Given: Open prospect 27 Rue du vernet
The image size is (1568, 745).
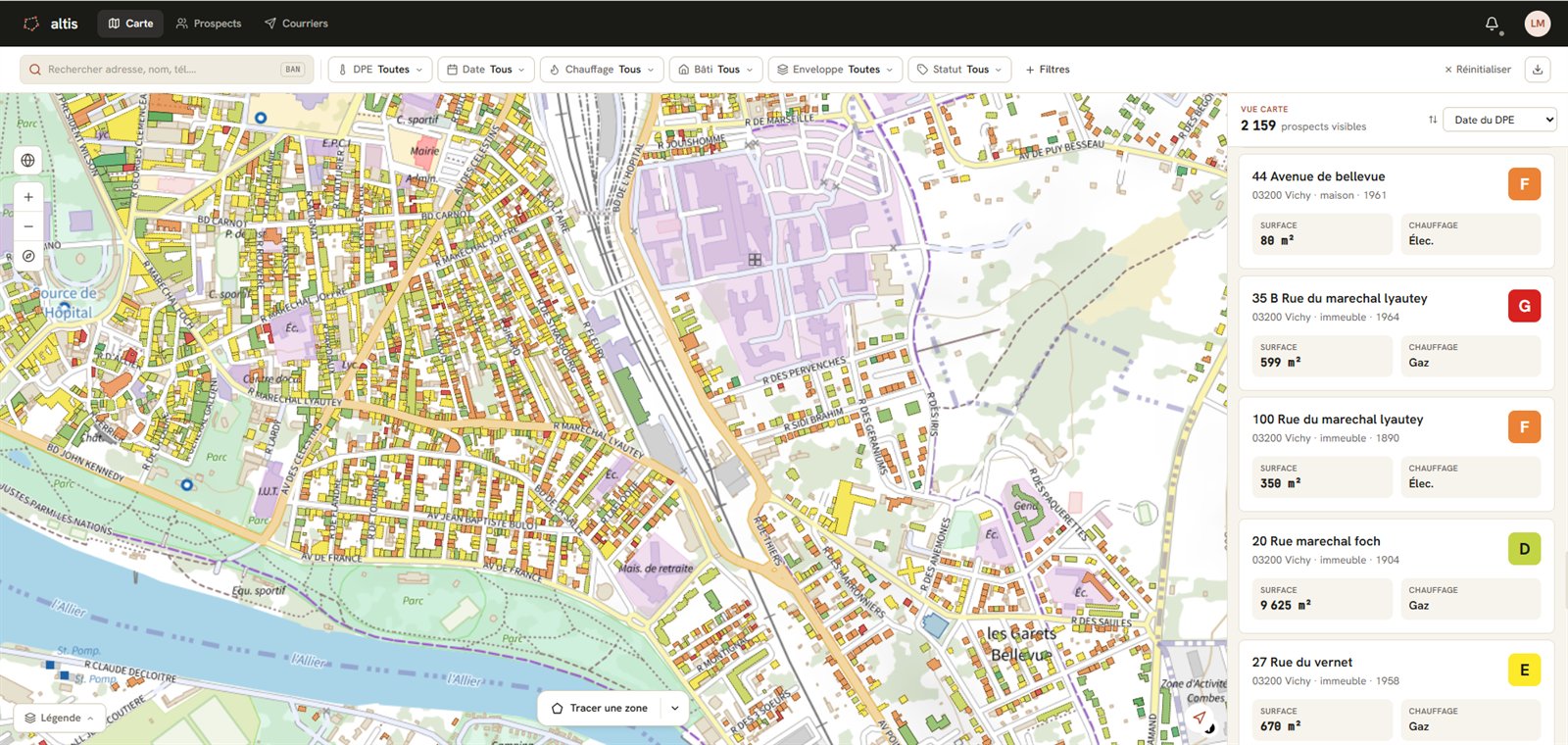Looking at the screenshot, I should click(x=1396, y=692).
